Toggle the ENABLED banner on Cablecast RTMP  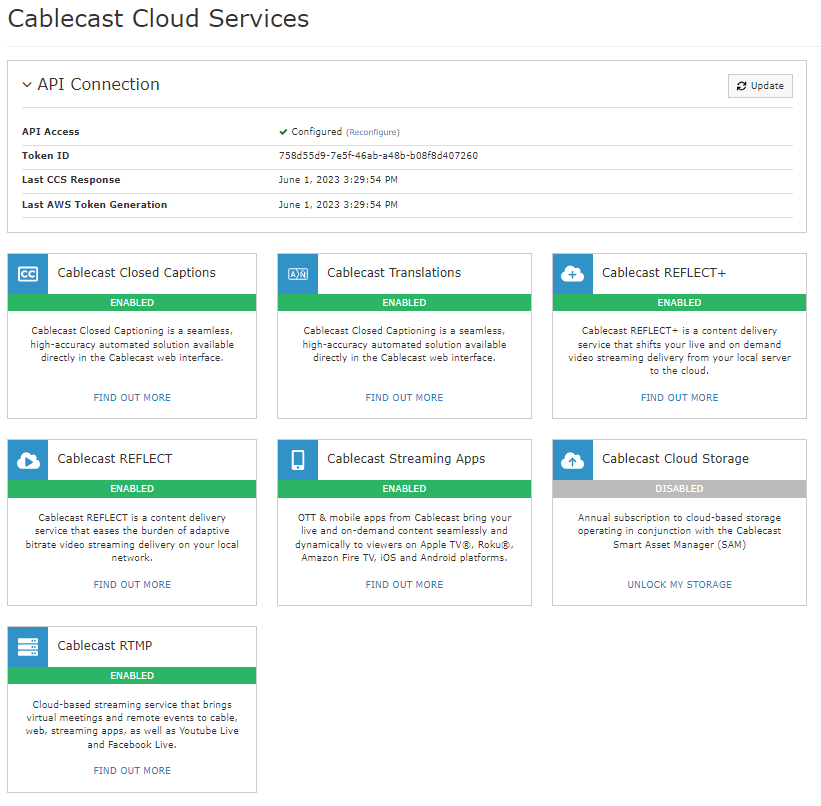pos(131,676)
